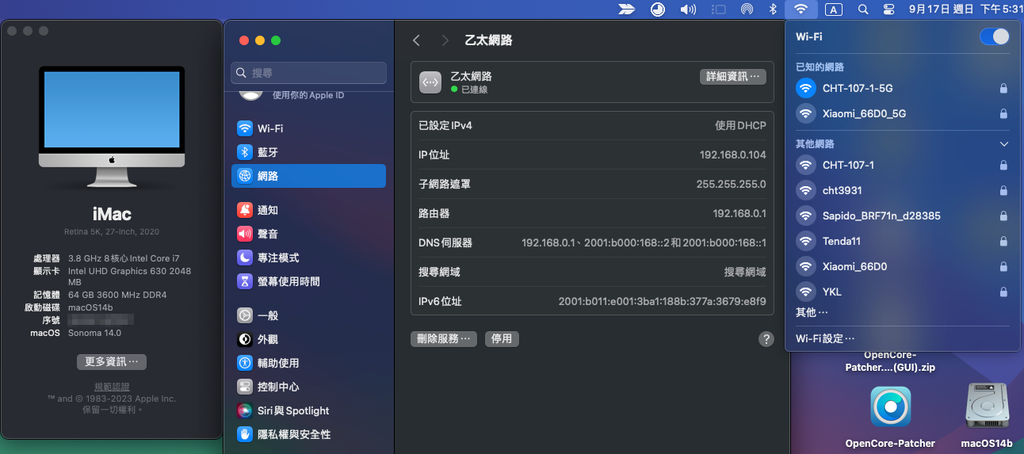Screen dimensions: 1024x454
Task: Click 使用 DHCP value
Action: pos(741,125)
